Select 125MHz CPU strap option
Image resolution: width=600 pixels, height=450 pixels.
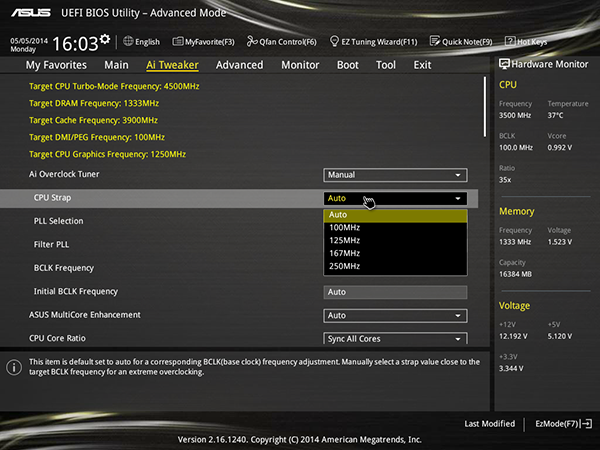pos(395,241)
